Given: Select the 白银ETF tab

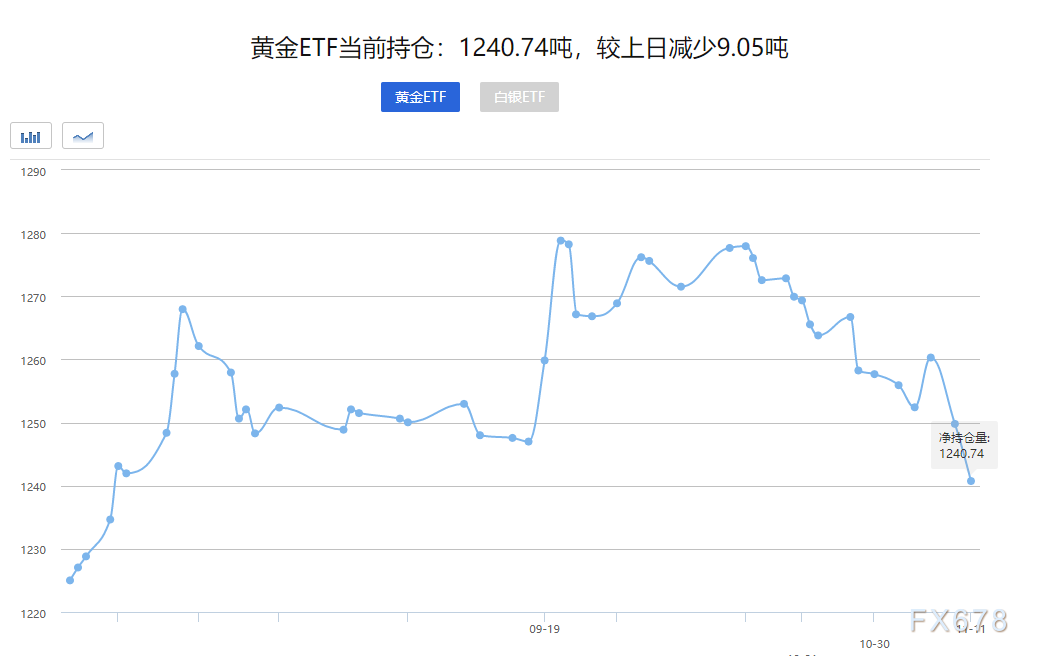Looking at the screenshot, I should (x=519, y=97).
